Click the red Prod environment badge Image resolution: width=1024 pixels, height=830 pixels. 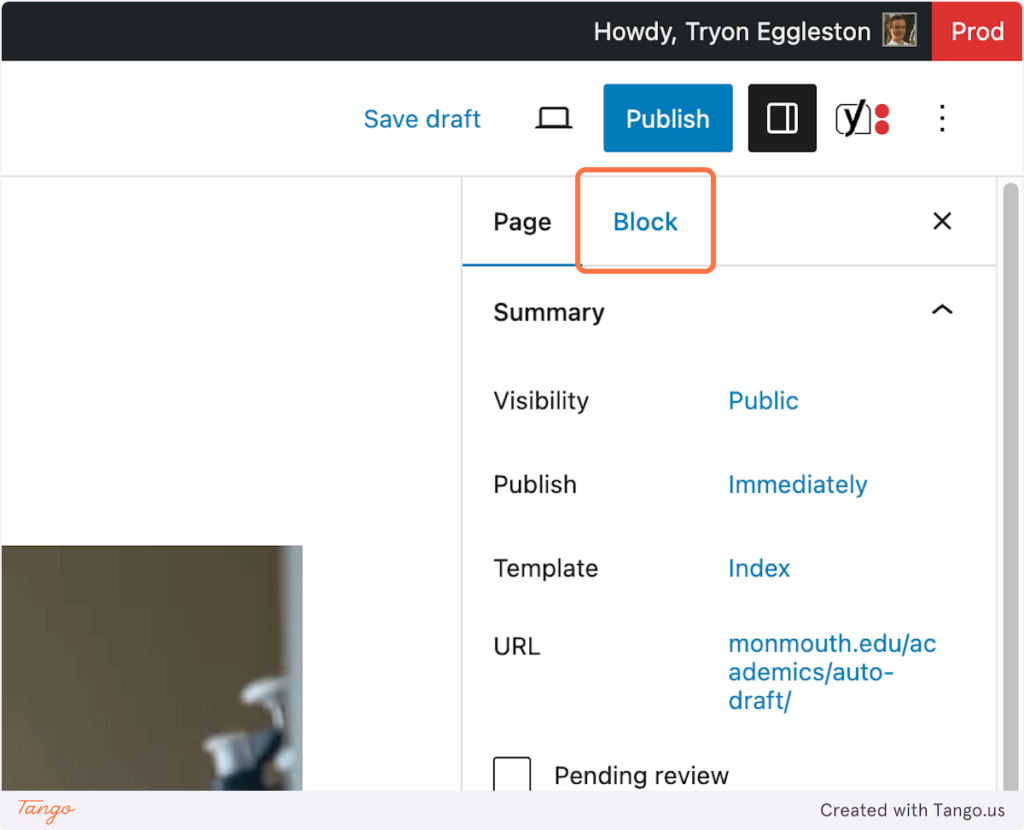click(976, 31)
